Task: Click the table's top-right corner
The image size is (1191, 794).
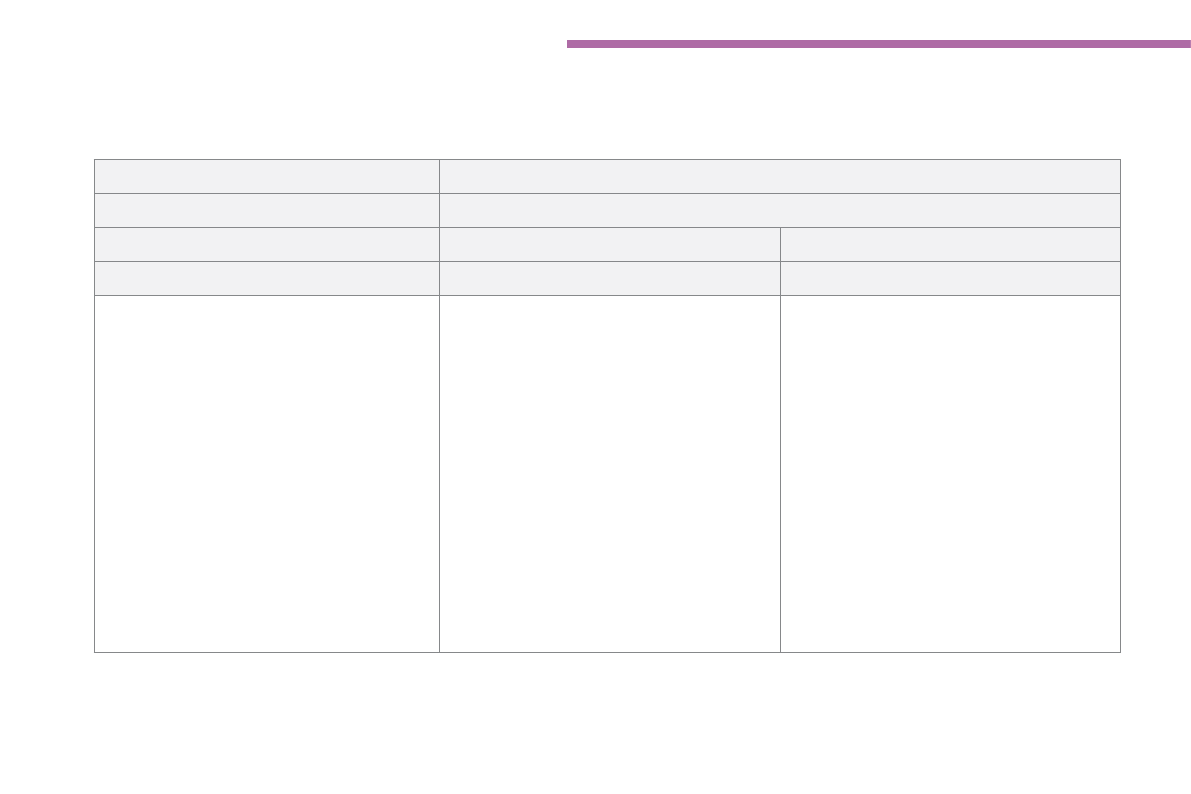Action: (1120, 160)
